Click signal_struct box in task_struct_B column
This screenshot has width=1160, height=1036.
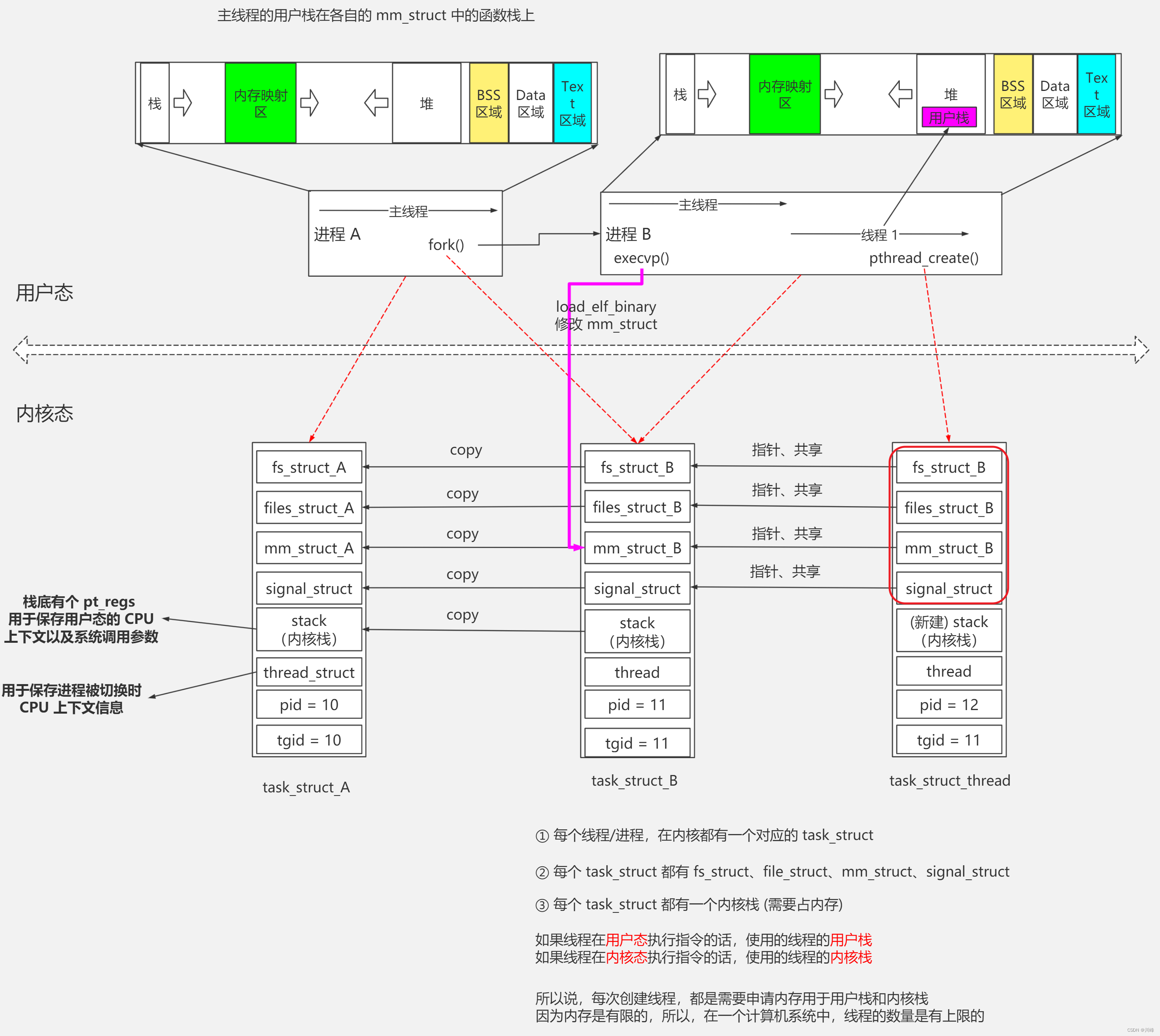pyautogui.click(x=638, y=588)
